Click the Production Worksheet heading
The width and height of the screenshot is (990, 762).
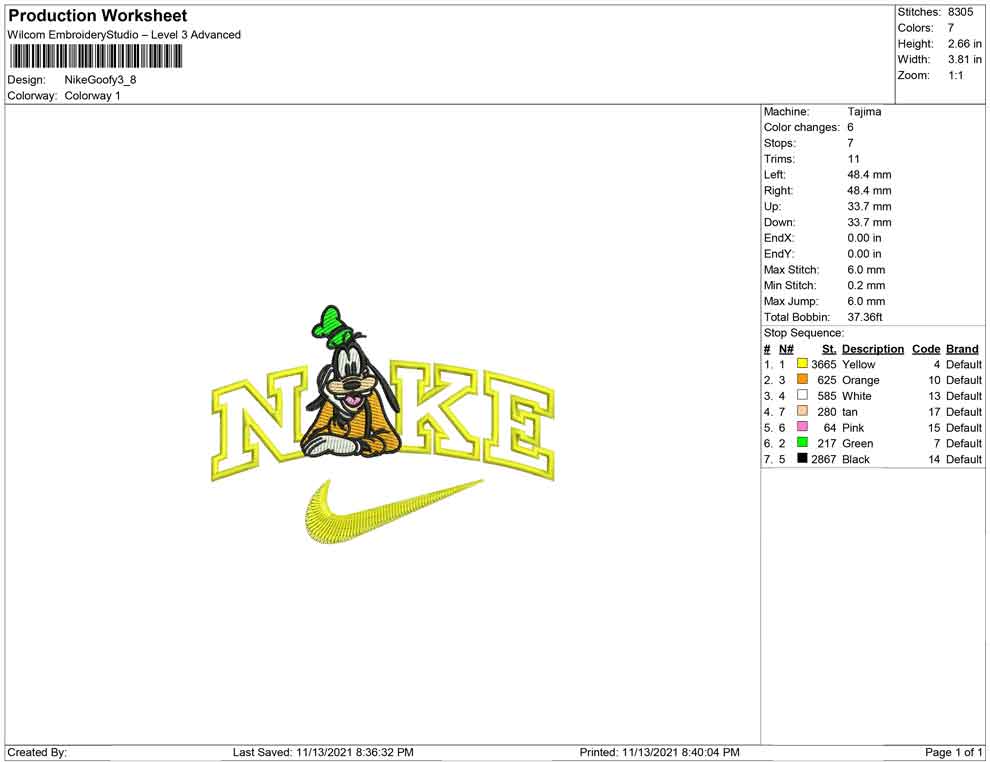pos(97,16)
